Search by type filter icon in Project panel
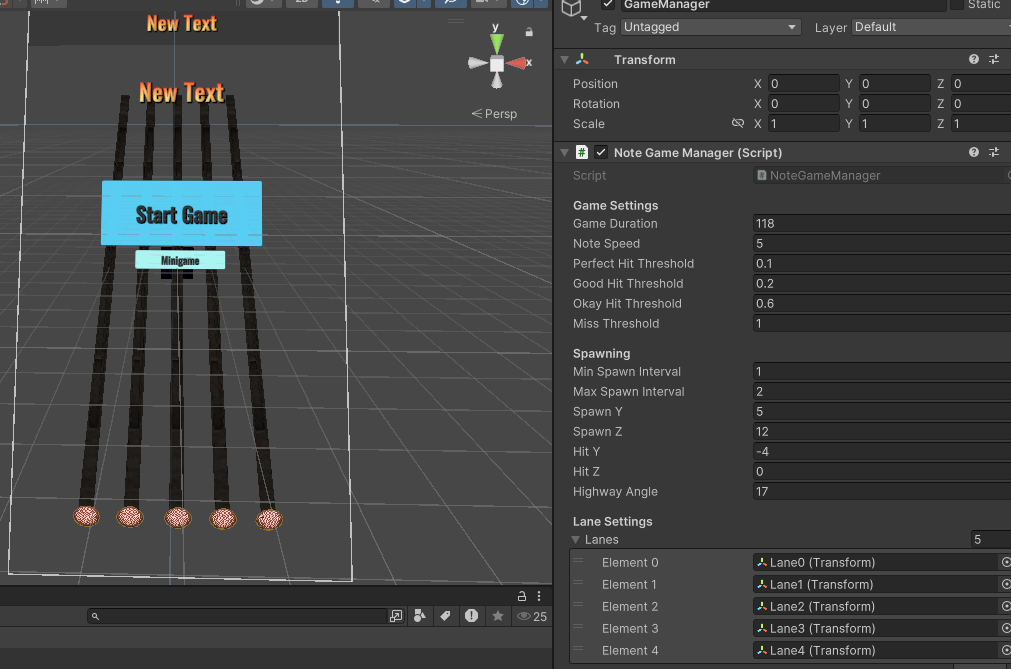Image resolution: width=1011 pixels, height=669 pixels. (419, 616)
